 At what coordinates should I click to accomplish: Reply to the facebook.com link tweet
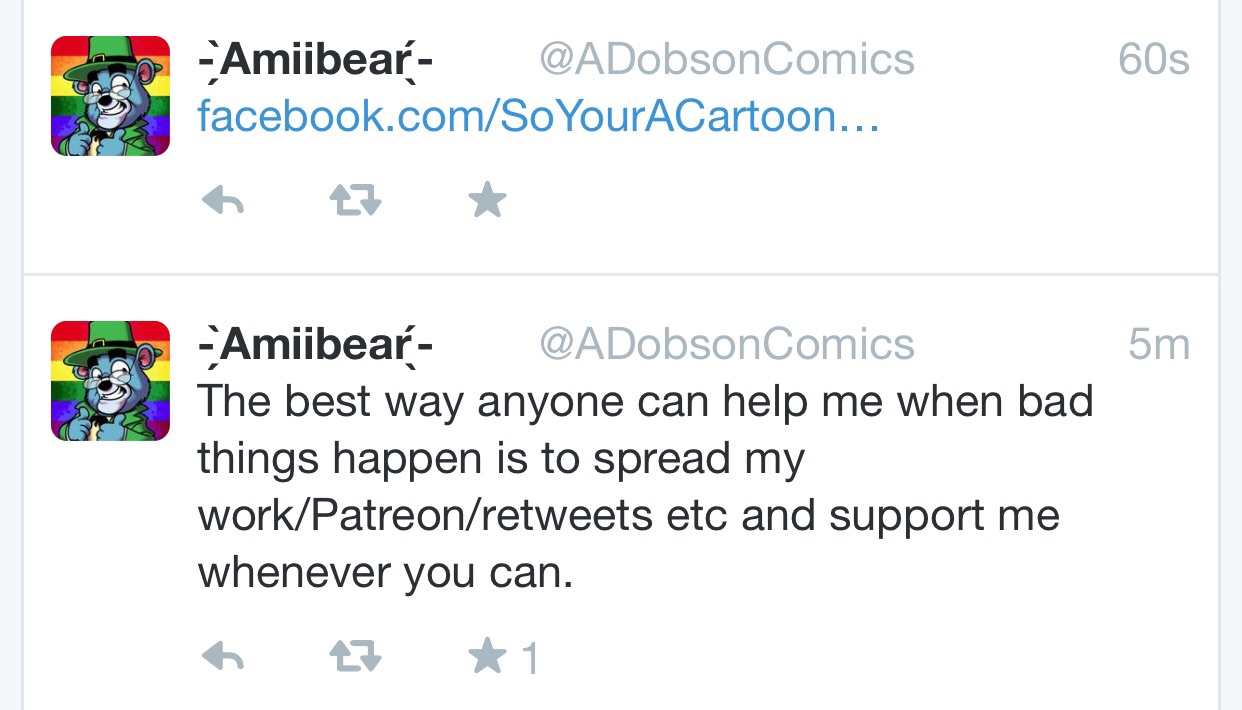tap(224, 203)
